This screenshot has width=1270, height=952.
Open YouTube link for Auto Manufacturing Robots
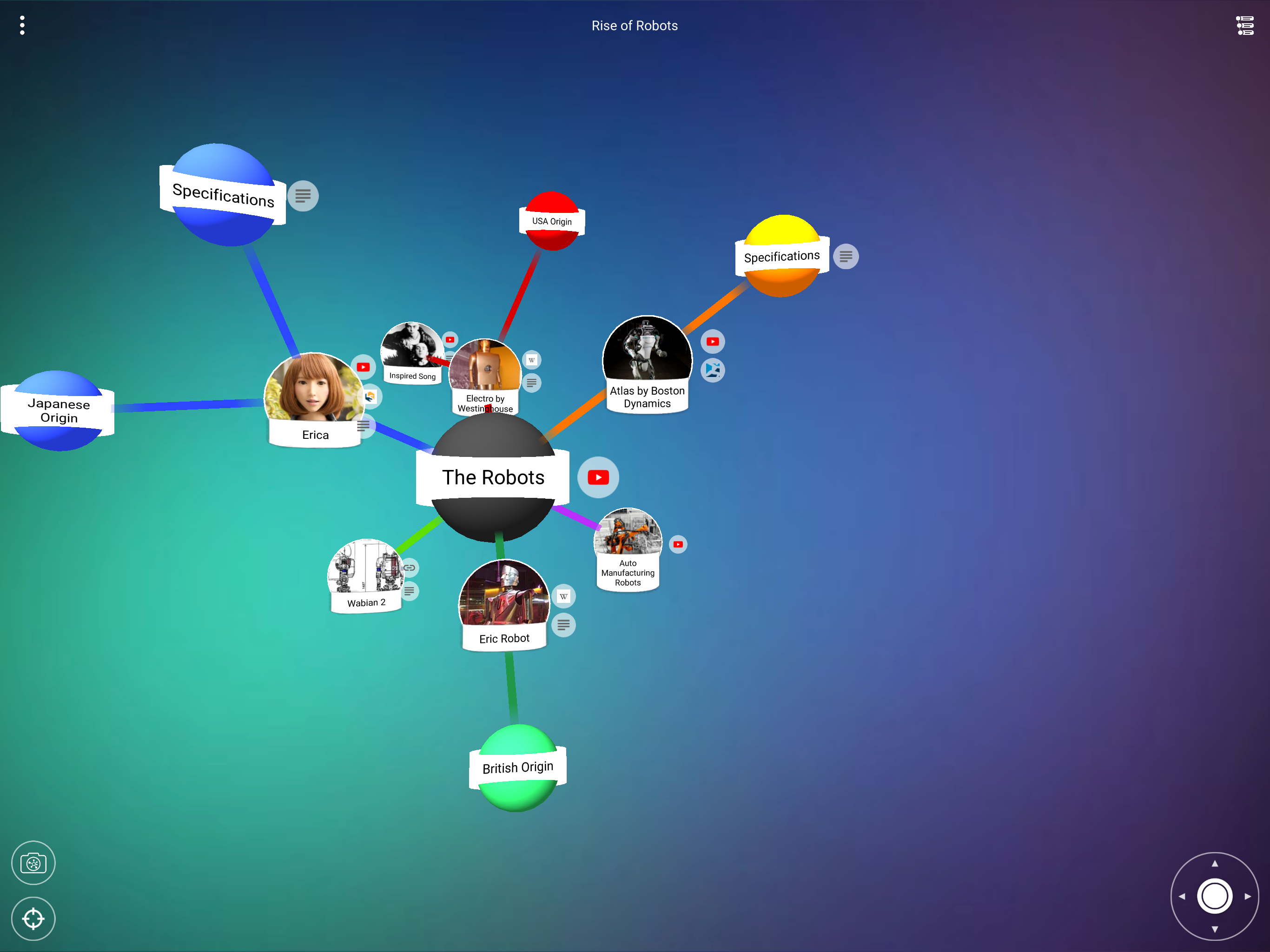click(x=677, y=544)
